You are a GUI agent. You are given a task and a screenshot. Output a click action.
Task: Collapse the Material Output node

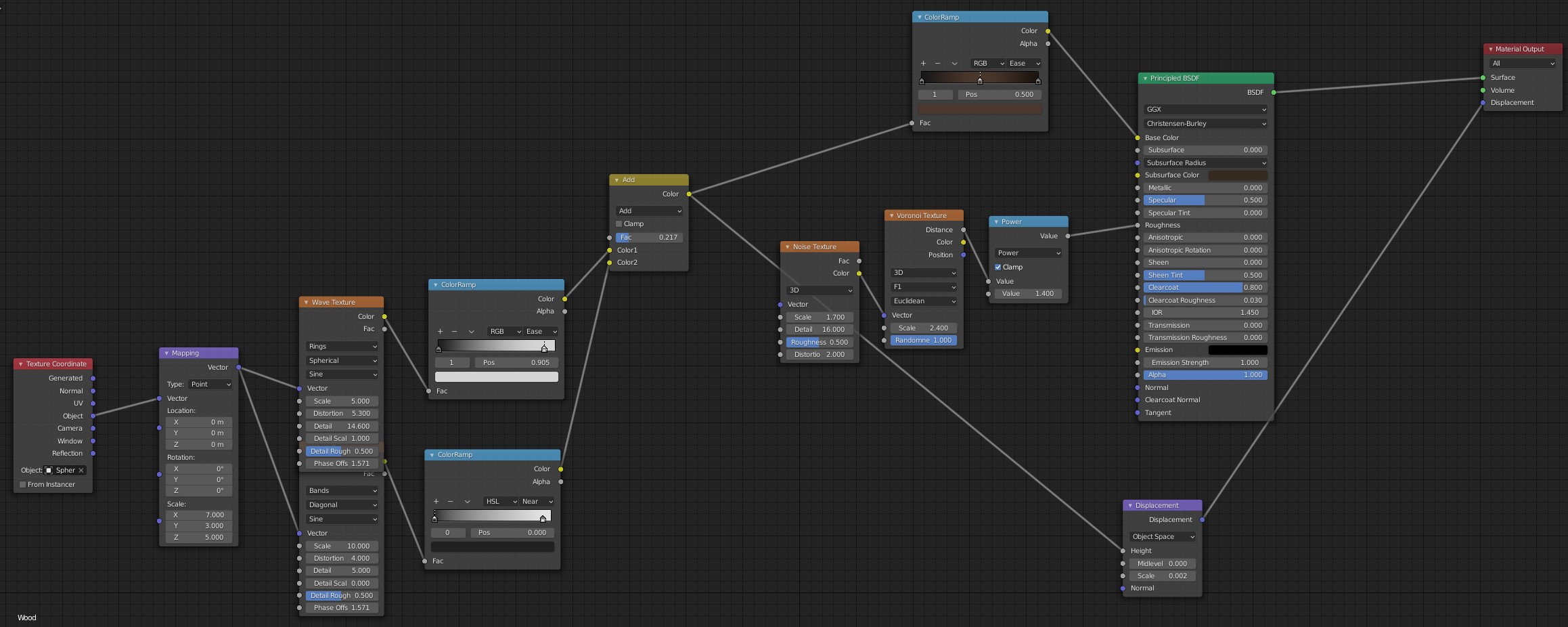click(1490, 49)
